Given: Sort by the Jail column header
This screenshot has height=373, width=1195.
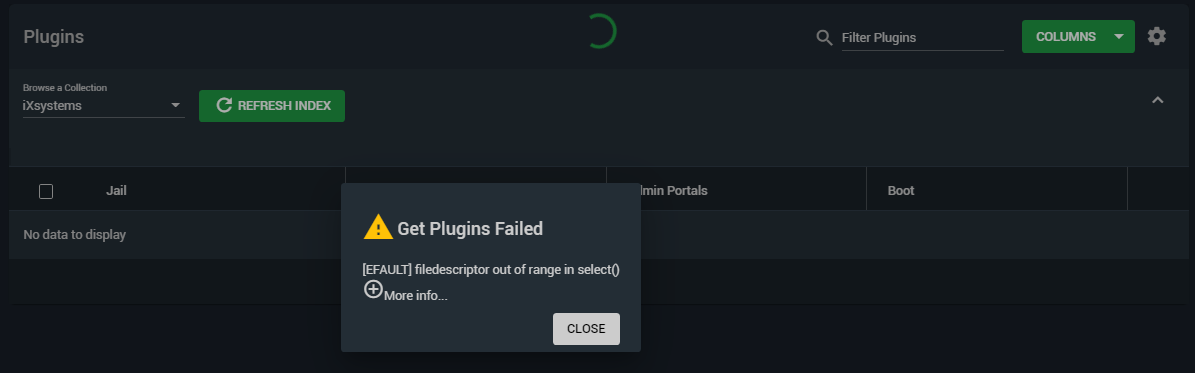Looking at the screenshot, I should [x=116, y=191].
